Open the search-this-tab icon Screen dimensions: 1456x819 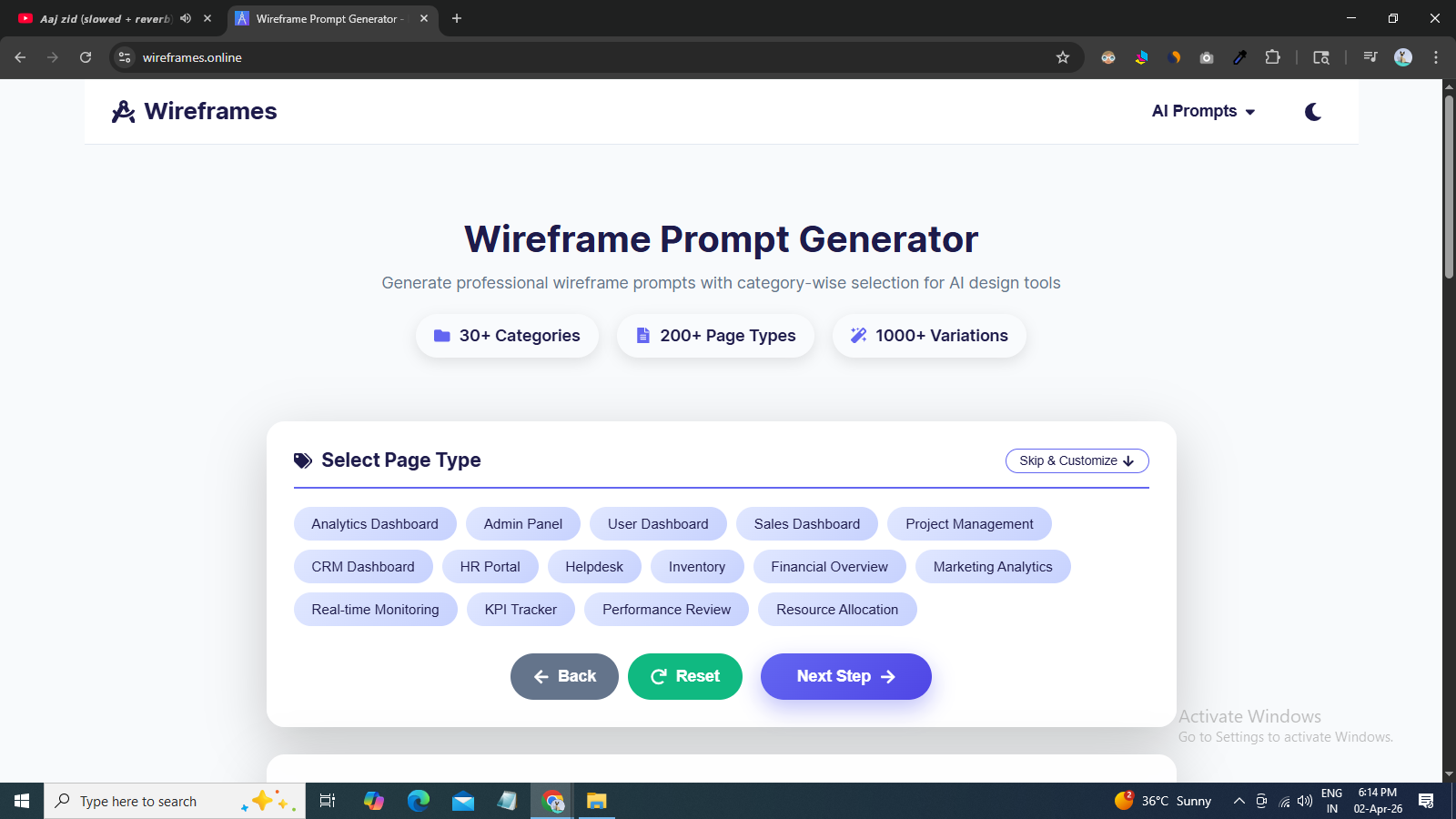point(1321,56)
